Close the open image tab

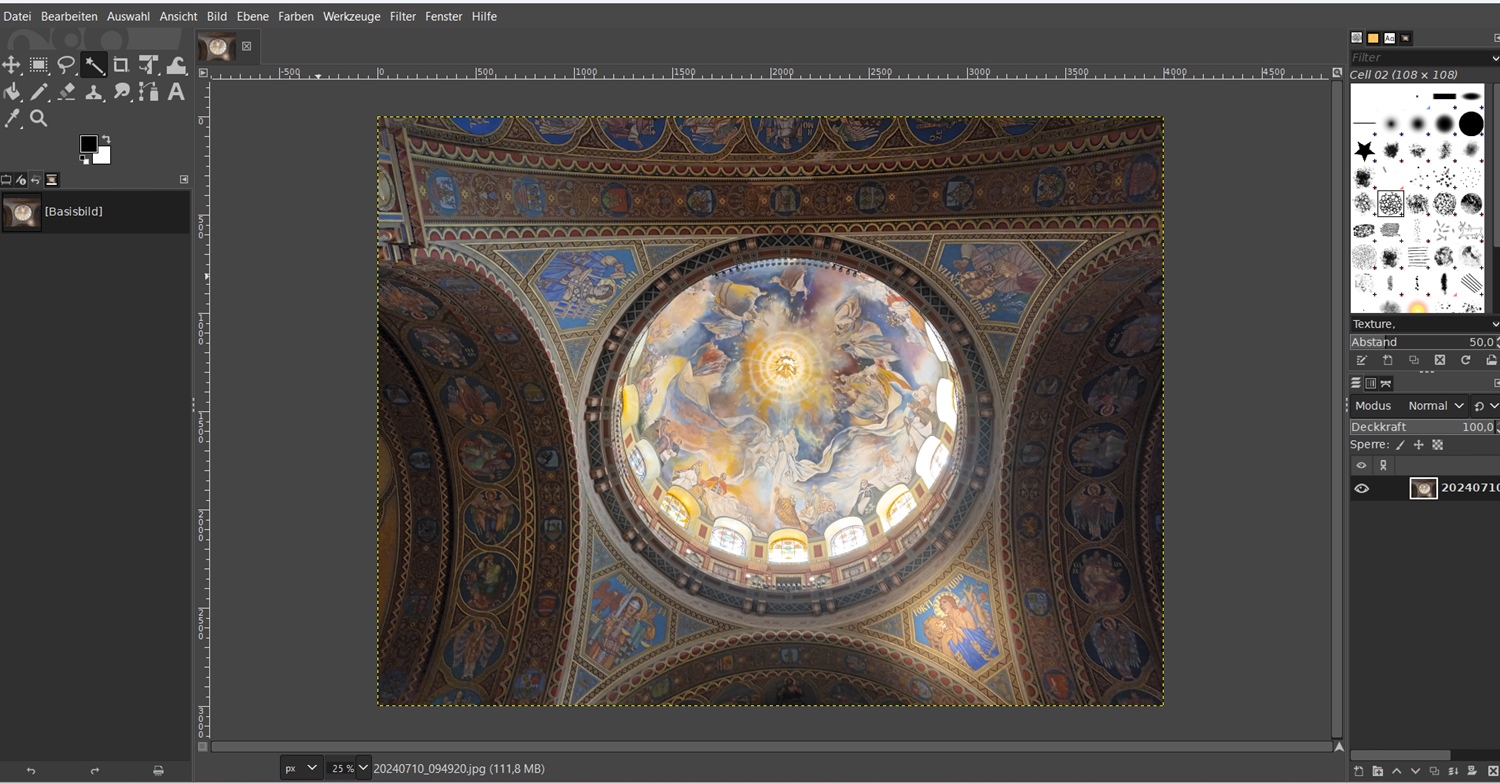[246, 46]
